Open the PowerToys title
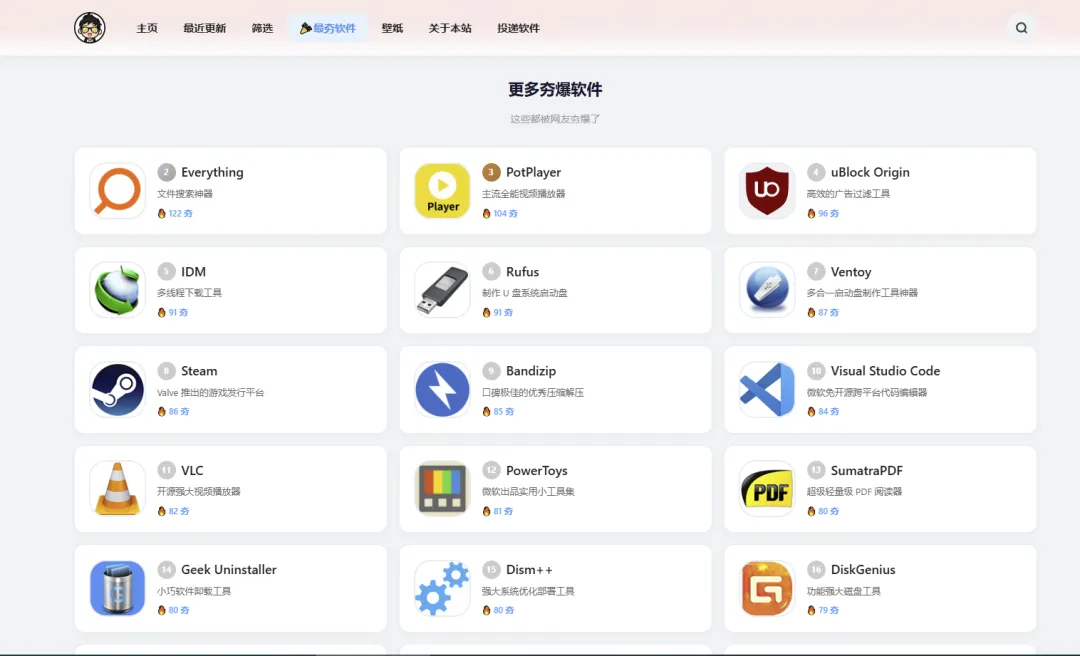 click(x=537, y=471)
